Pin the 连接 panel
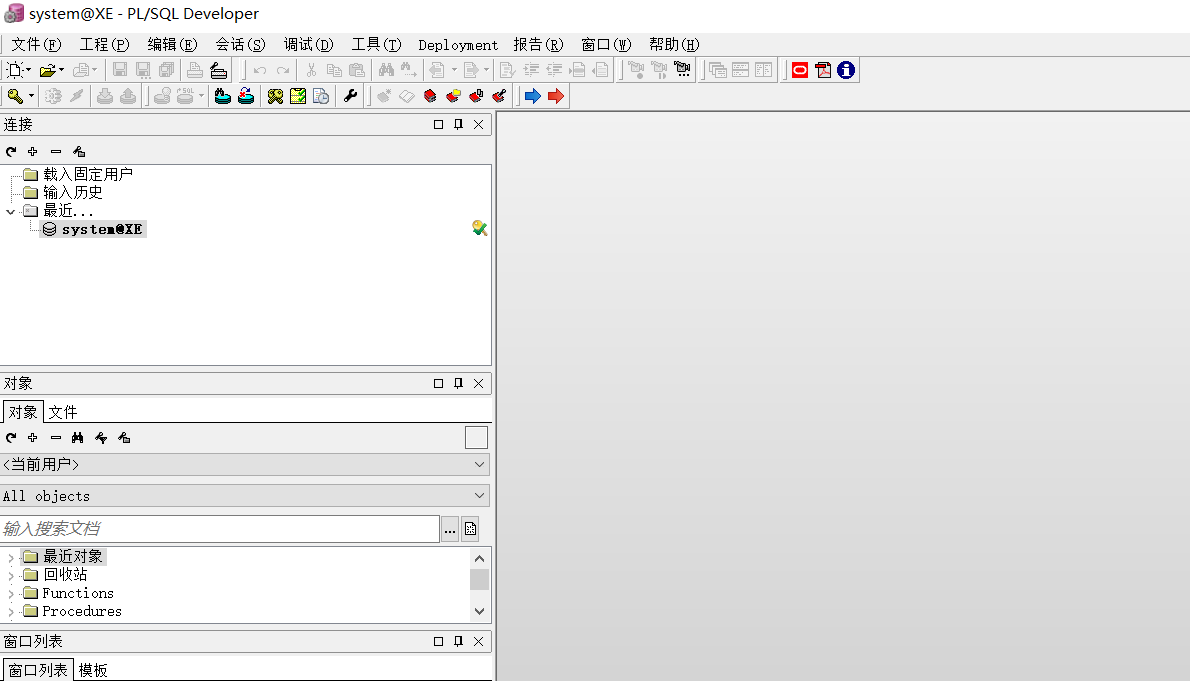 click(x=458, y=124)
